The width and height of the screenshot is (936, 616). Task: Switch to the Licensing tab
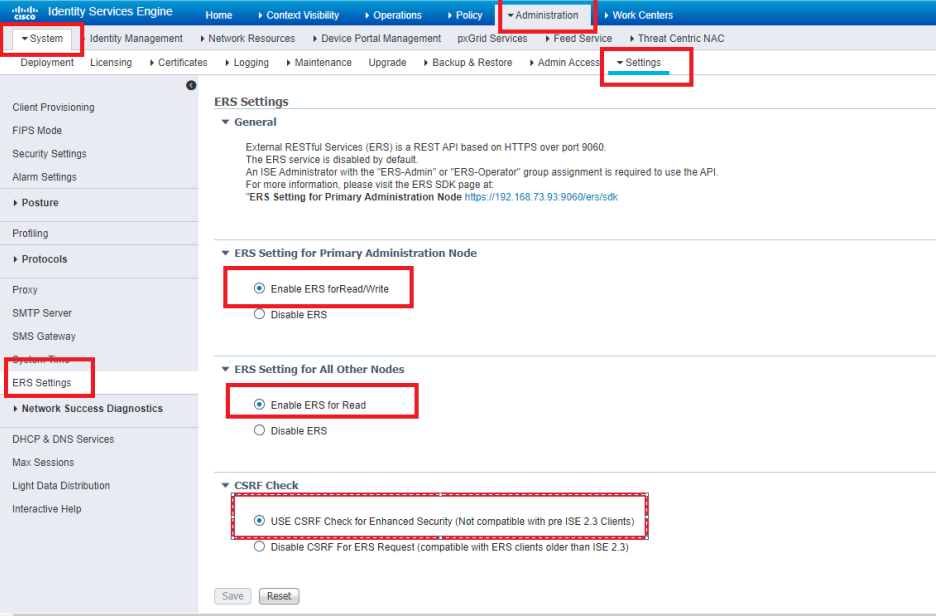coord(110,62)
